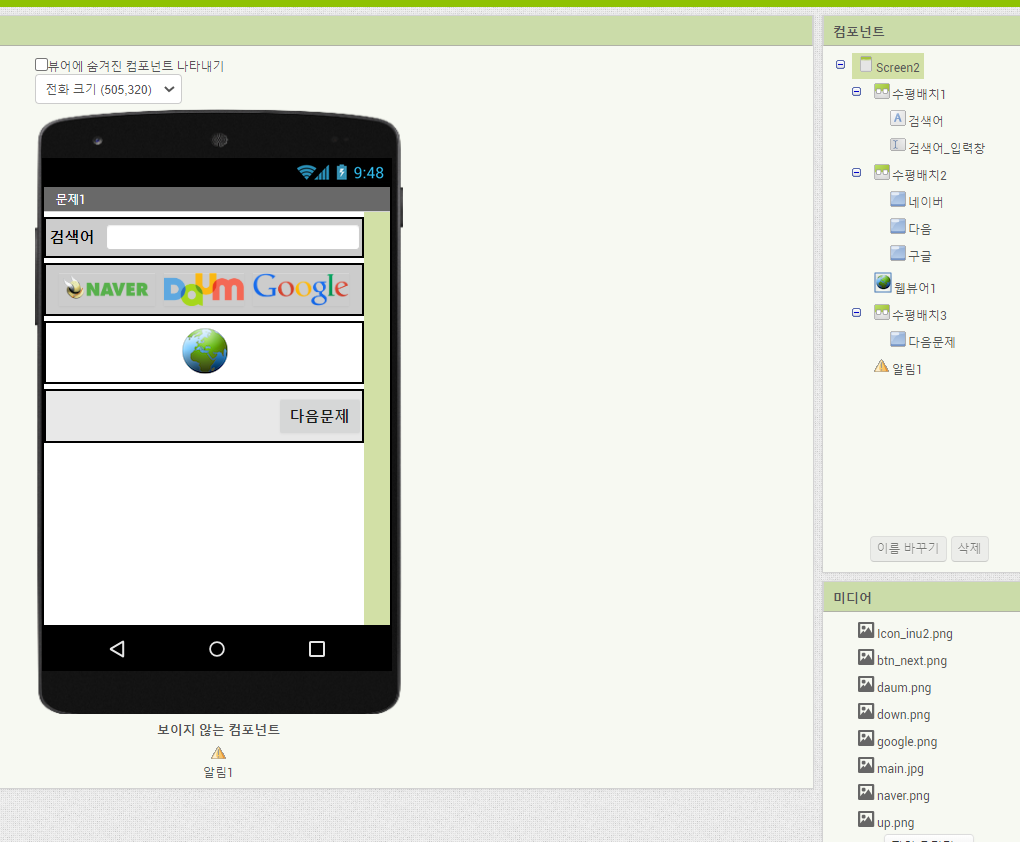Screen dimensions: 1020x842
Task: Select the Screen2 label in component tree
Action: 898,68
